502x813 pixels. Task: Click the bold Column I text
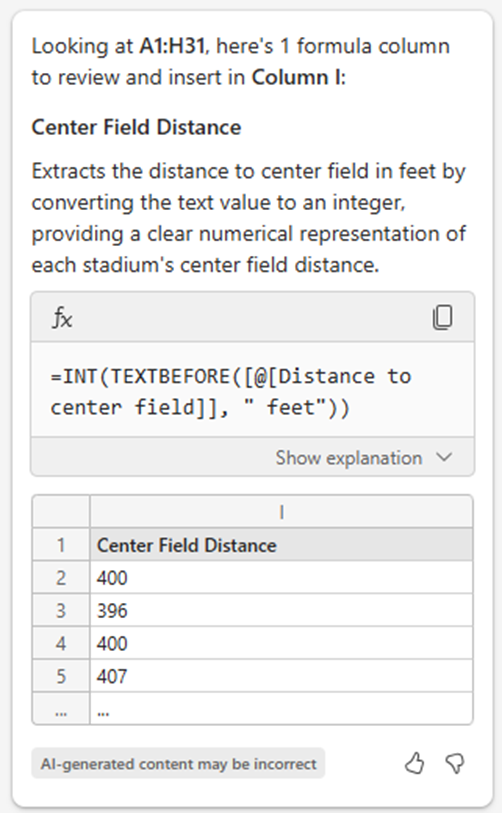tap(297, 77)
